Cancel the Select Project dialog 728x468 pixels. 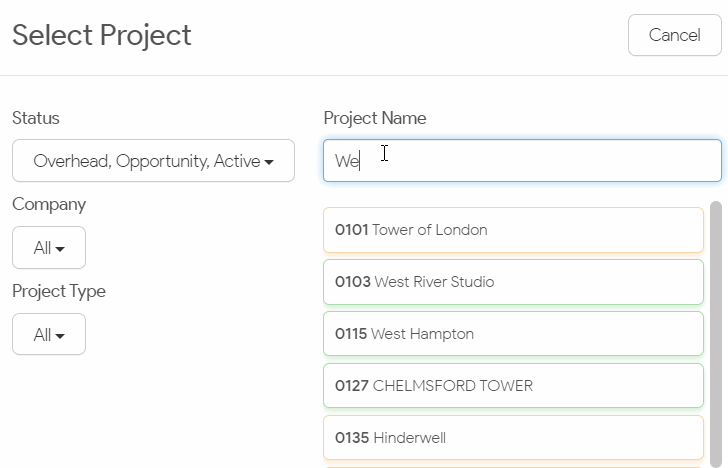click(x=675, y=35)
